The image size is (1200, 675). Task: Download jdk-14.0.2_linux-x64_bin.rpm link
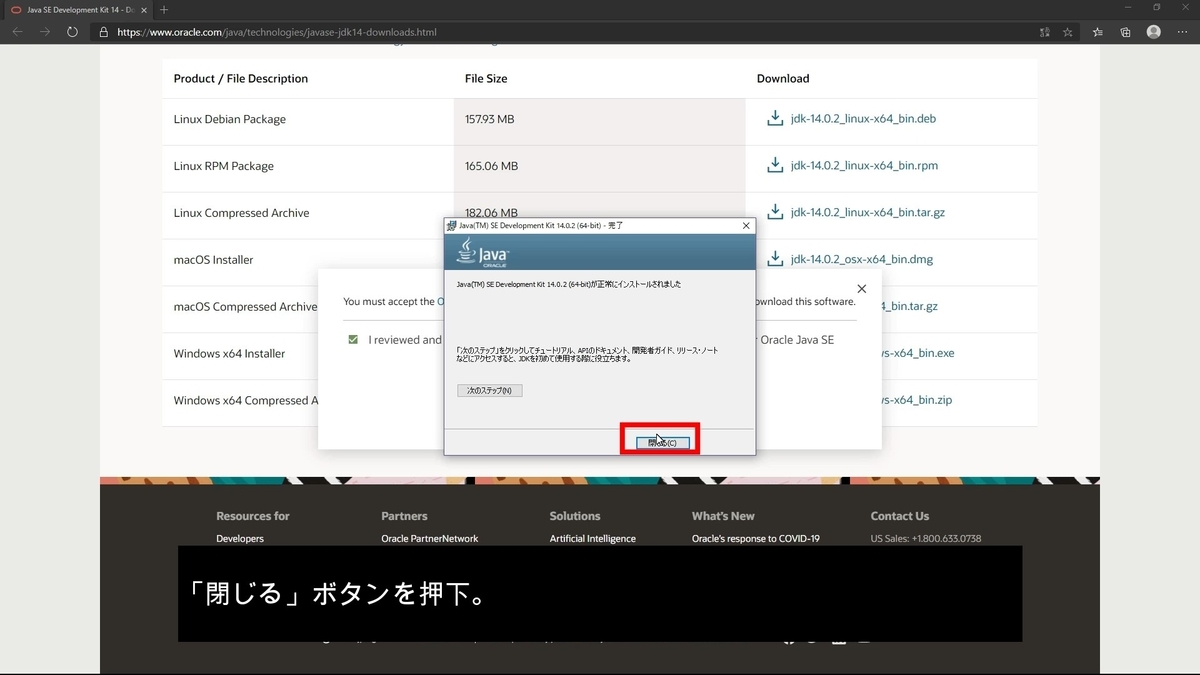click(x=864, y=165)
